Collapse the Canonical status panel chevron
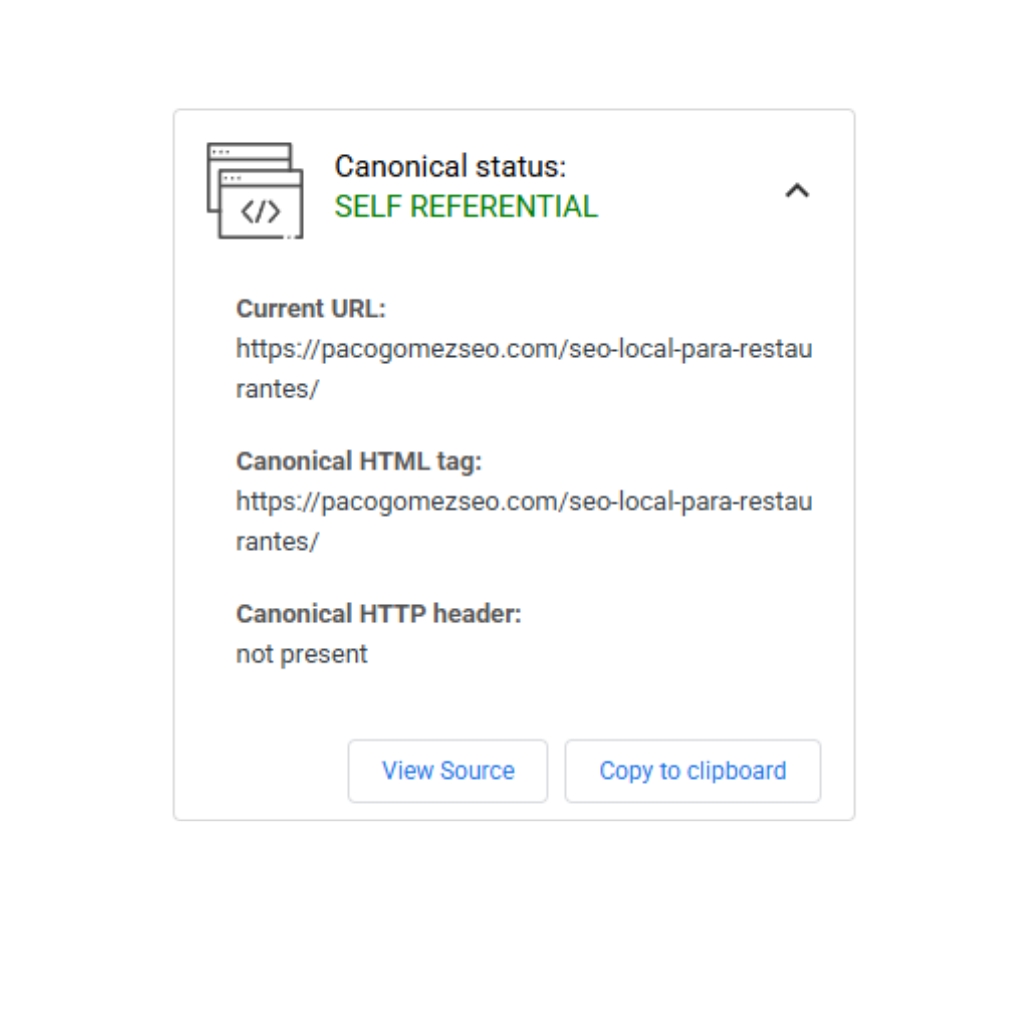 tap(796, 190)
